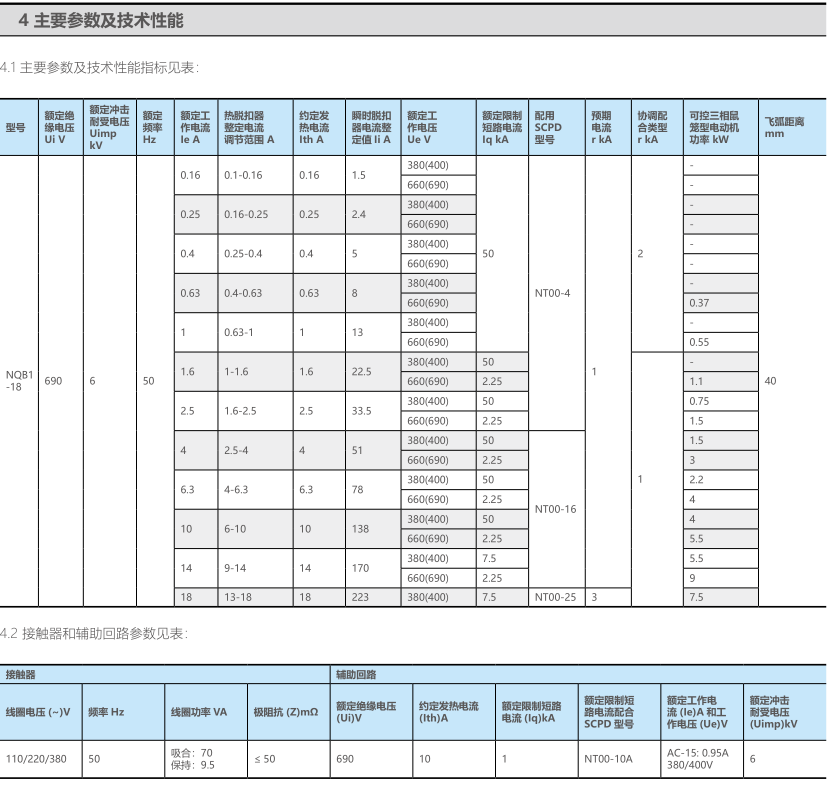828x791 pixels.
Task: Click the trip setting value "78"
Action: pyautogui.click(x=357, y=489)
